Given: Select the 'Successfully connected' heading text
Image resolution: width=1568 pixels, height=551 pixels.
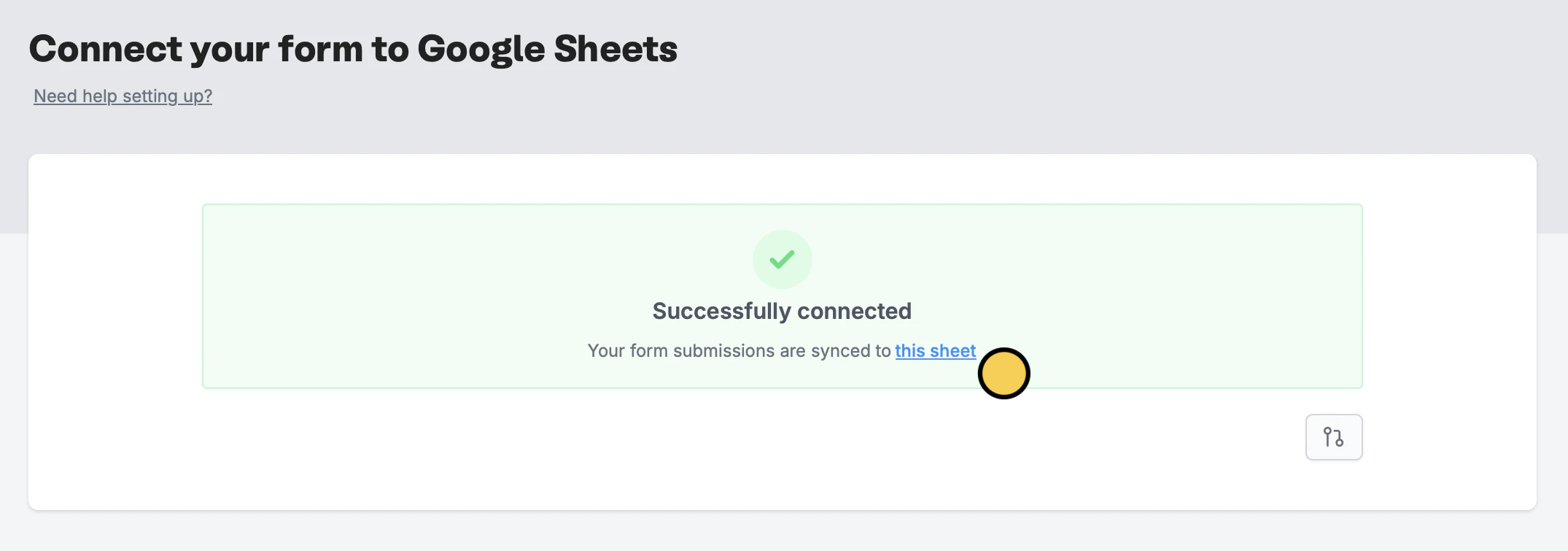Looking at the screenshot, I should [782, 310].
